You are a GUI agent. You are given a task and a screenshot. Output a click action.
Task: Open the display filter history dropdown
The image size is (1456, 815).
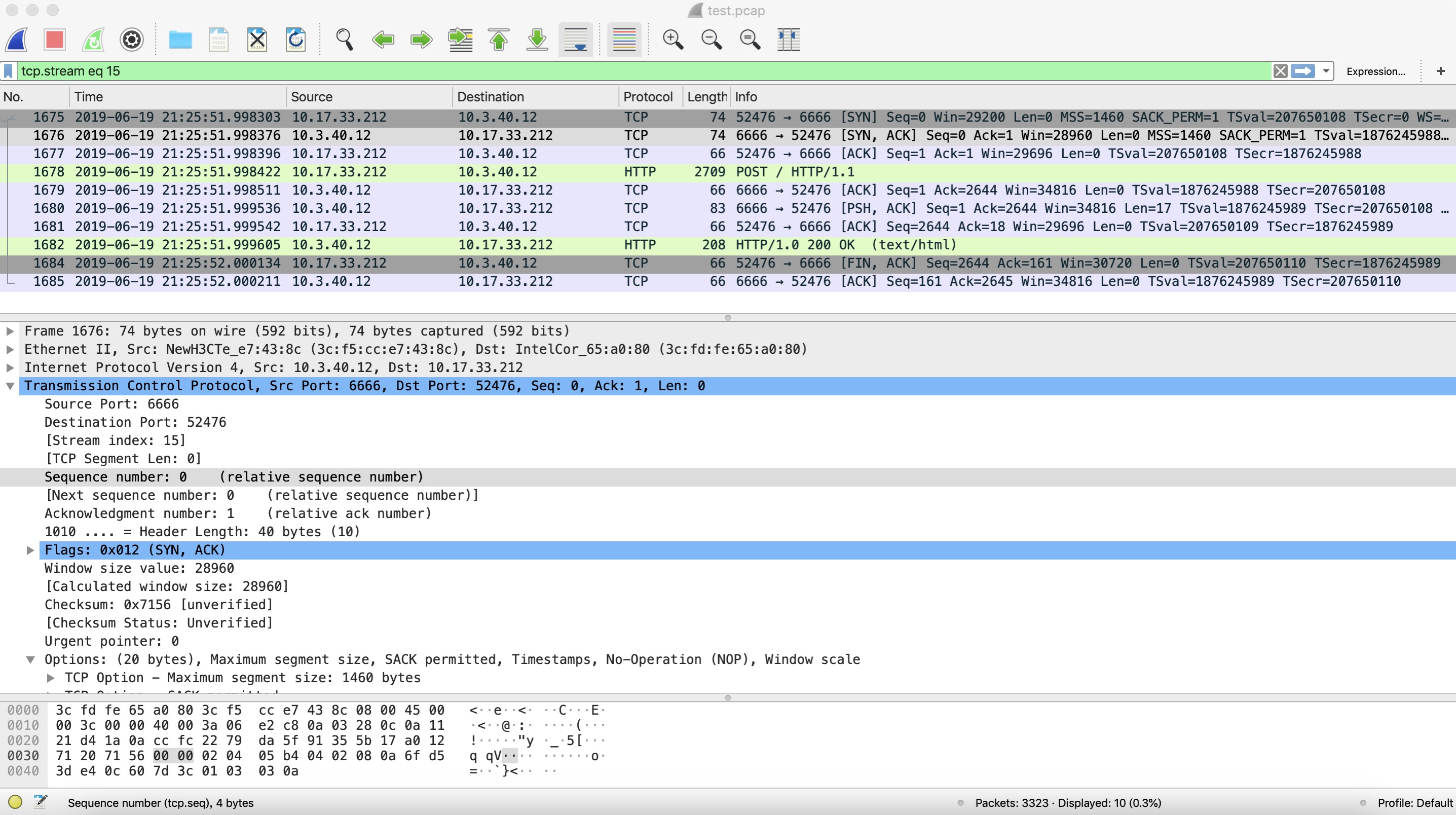pyautogui.click(x=1325, y=71)
